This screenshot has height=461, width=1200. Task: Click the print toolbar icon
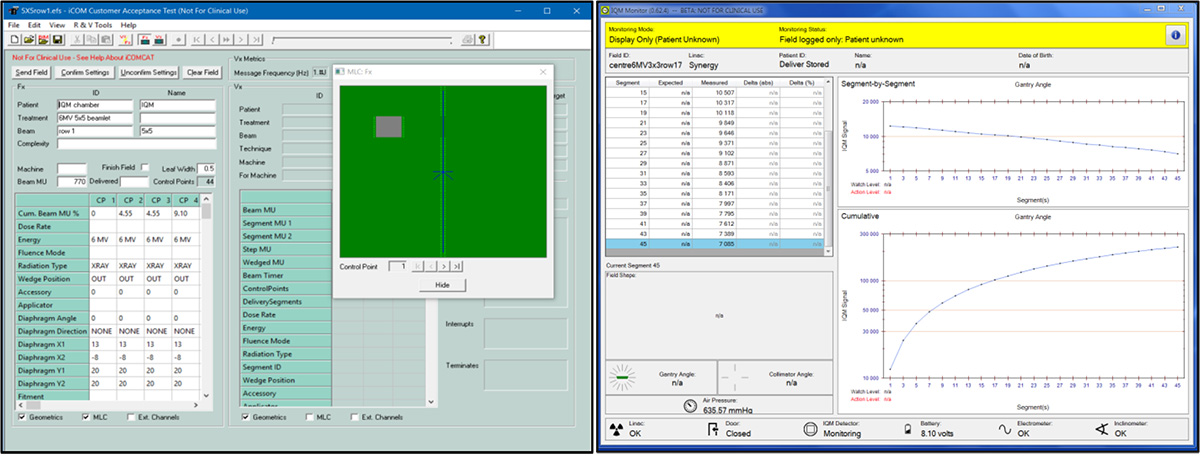467,39
